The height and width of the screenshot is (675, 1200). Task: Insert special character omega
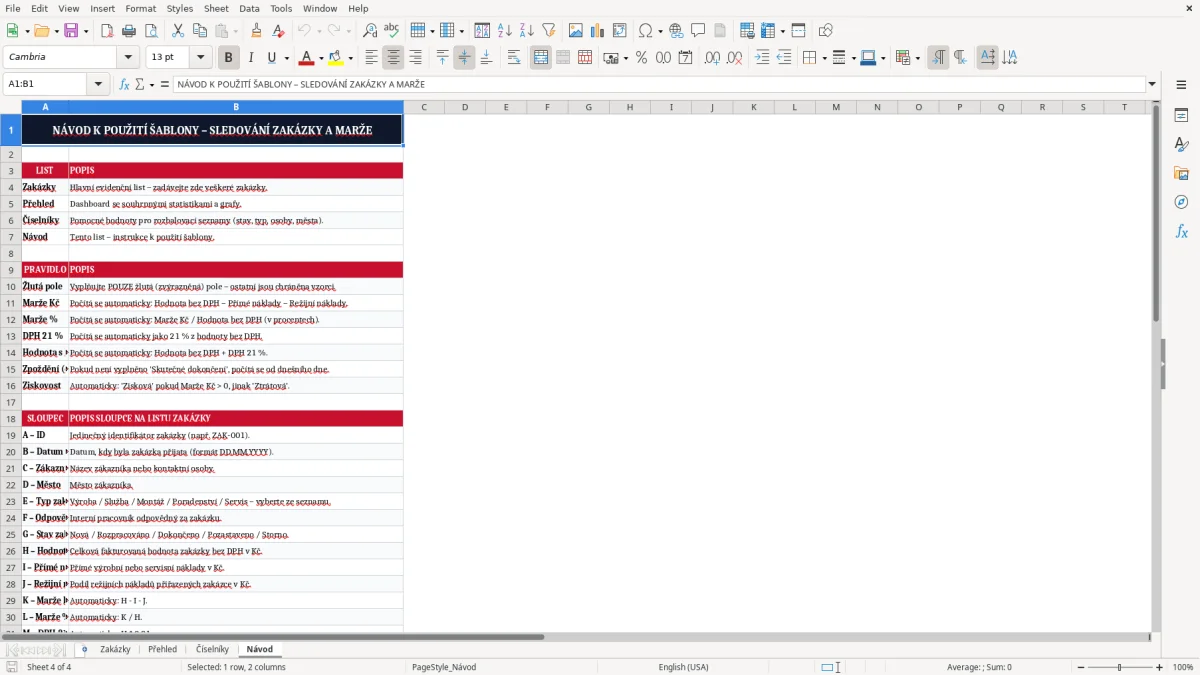(x=645, y=31)
